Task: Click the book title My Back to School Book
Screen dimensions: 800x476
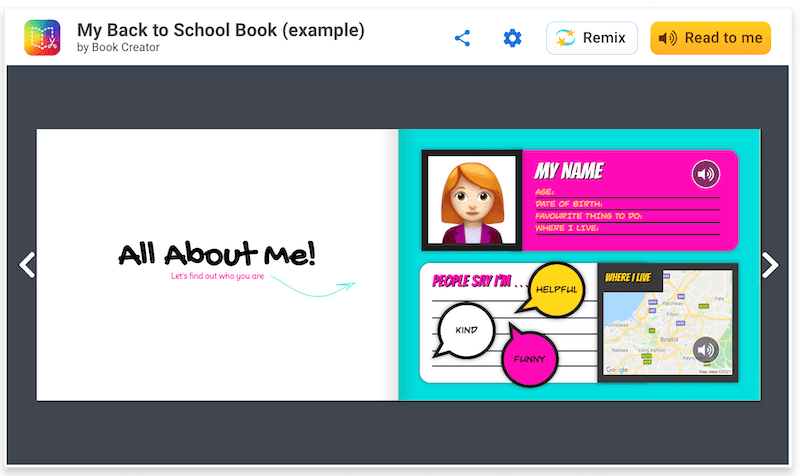Action: (x=220, y=30)
